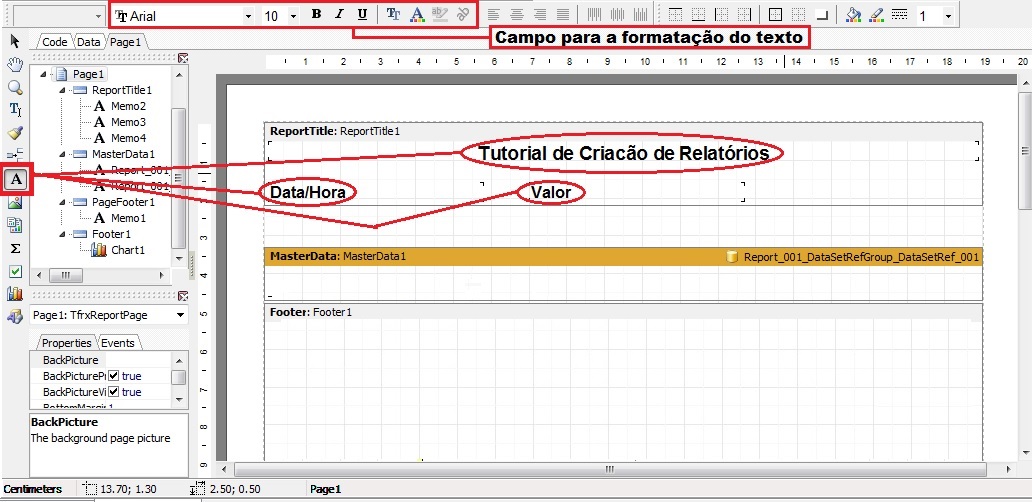Select the Subreport object tool

tap(15, 226)
